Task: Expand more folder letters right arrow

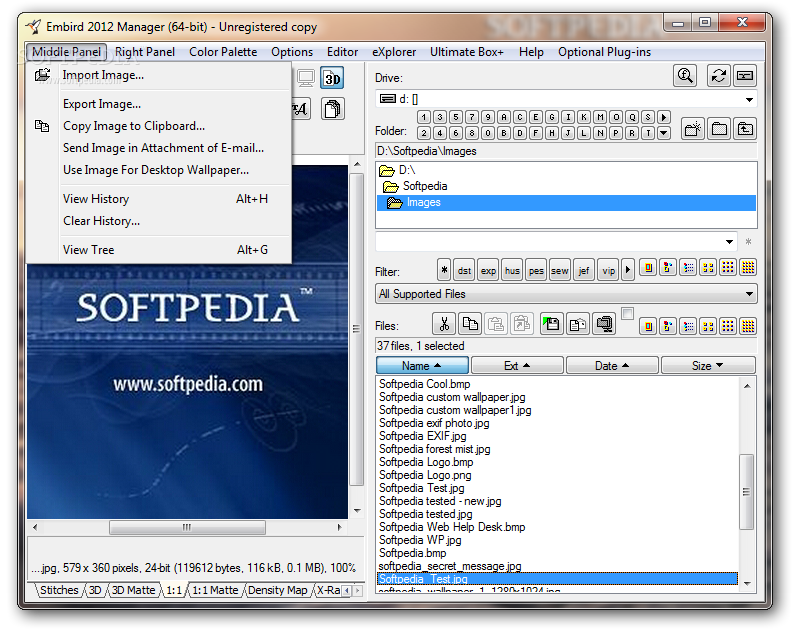Action: (664, 117)
